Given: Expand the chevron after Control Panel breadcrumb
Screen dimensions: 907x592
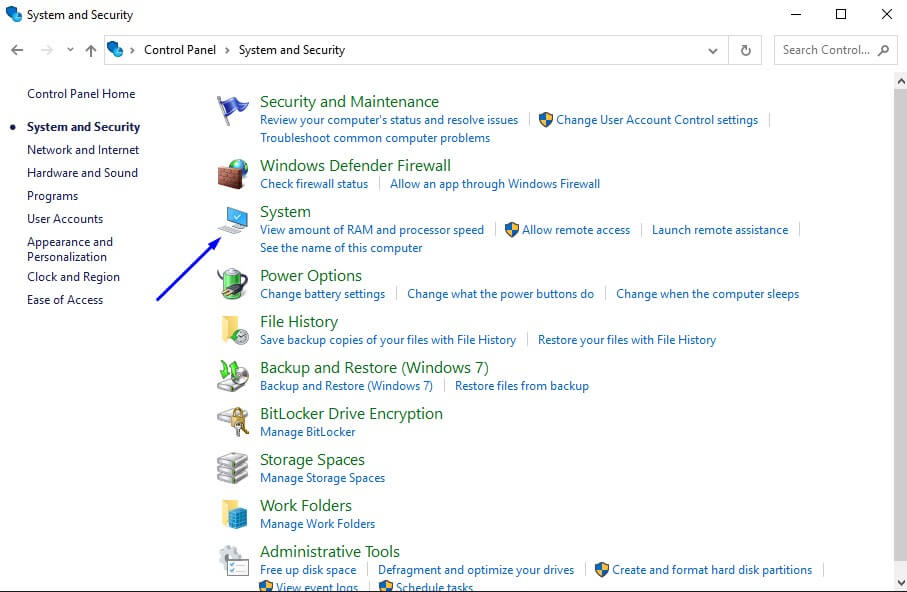Looking at the screenshot, I should click(227, 50).
